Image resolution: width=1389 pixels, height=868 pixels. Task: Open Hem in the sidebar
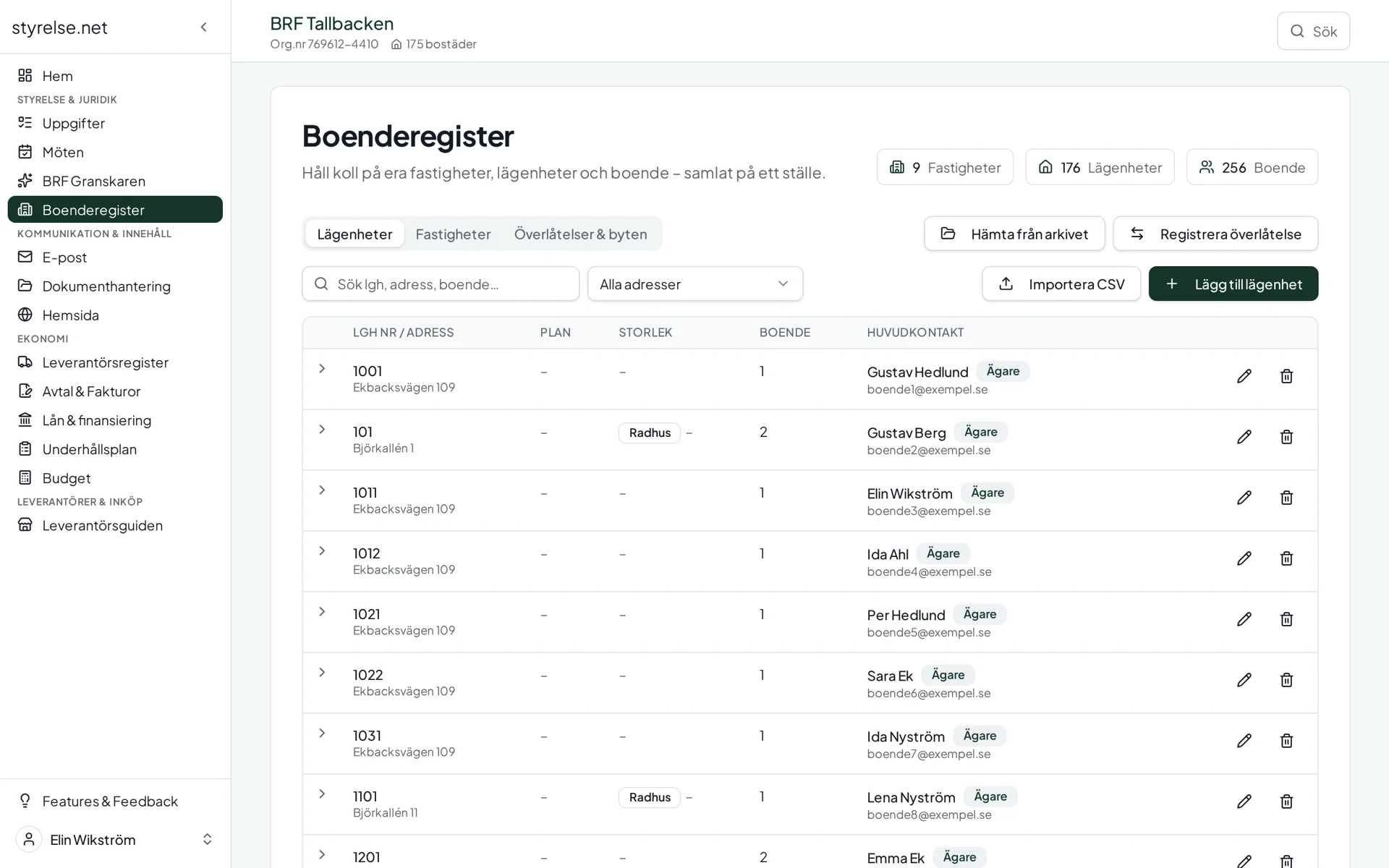pos(115,76)
